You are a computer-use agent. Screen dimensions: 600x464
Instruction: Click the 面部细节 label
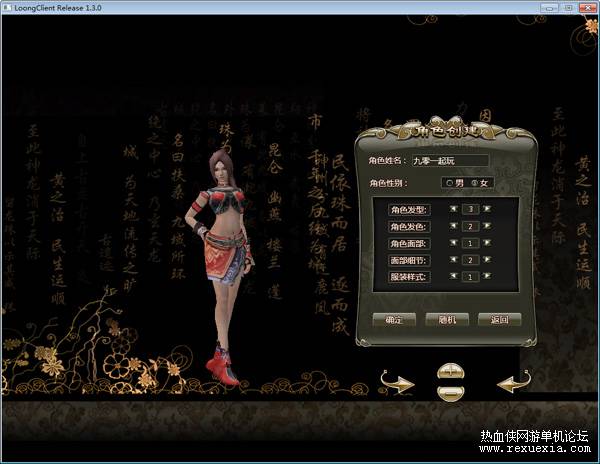[409, 260]
